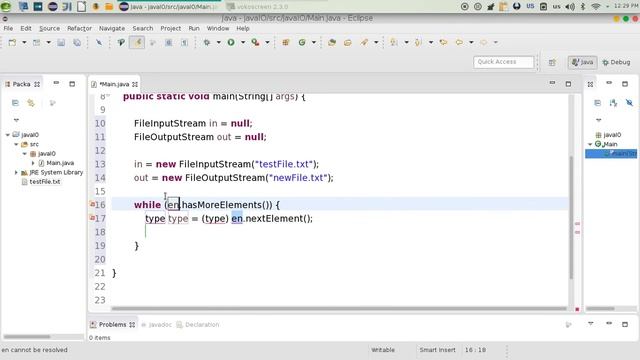Expand the Main.java tree node
The width and height of the screenshot is (640, 360).
[33, 163]
